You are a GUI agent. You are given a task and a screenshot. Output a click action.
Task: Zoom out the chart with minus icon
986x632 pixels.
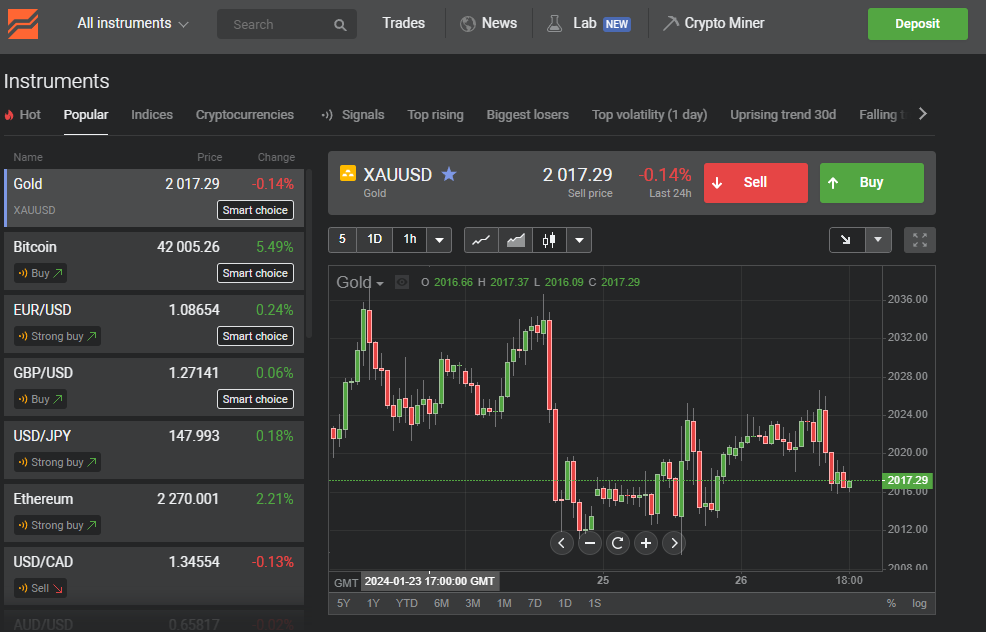590,543
